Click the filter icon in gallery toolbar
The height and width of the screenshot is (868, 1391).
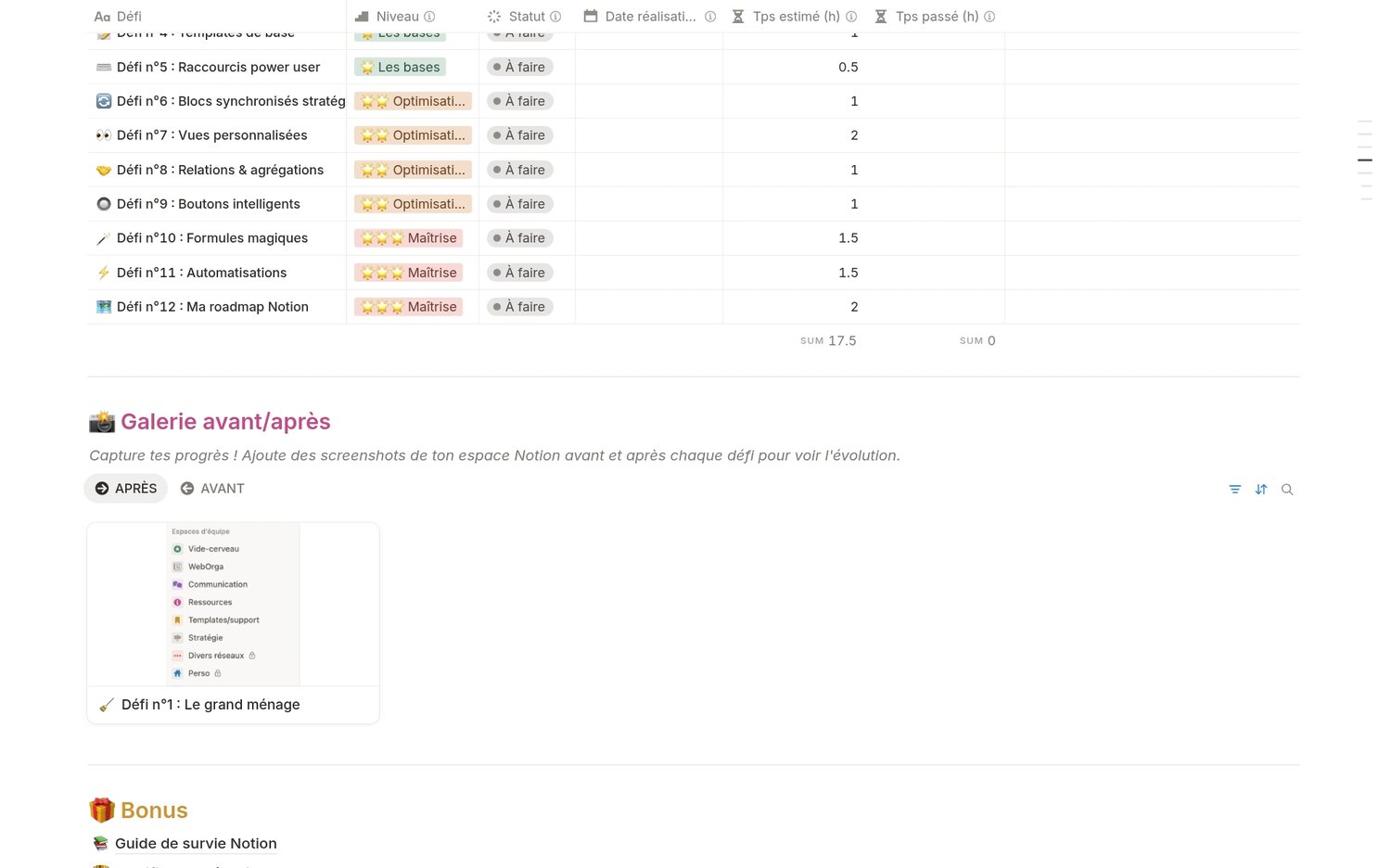coord(1234,490)
